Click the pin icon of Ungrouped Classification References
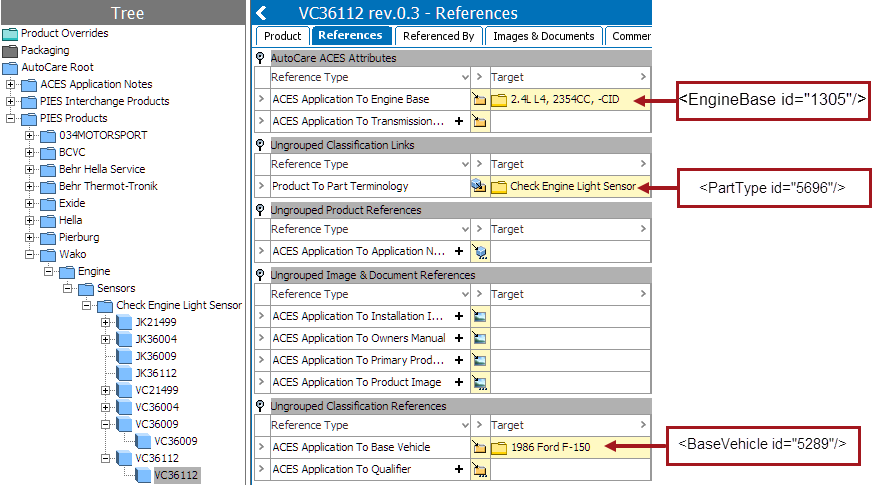The width and height of the screenshot is (875, 485). (260, 406)
